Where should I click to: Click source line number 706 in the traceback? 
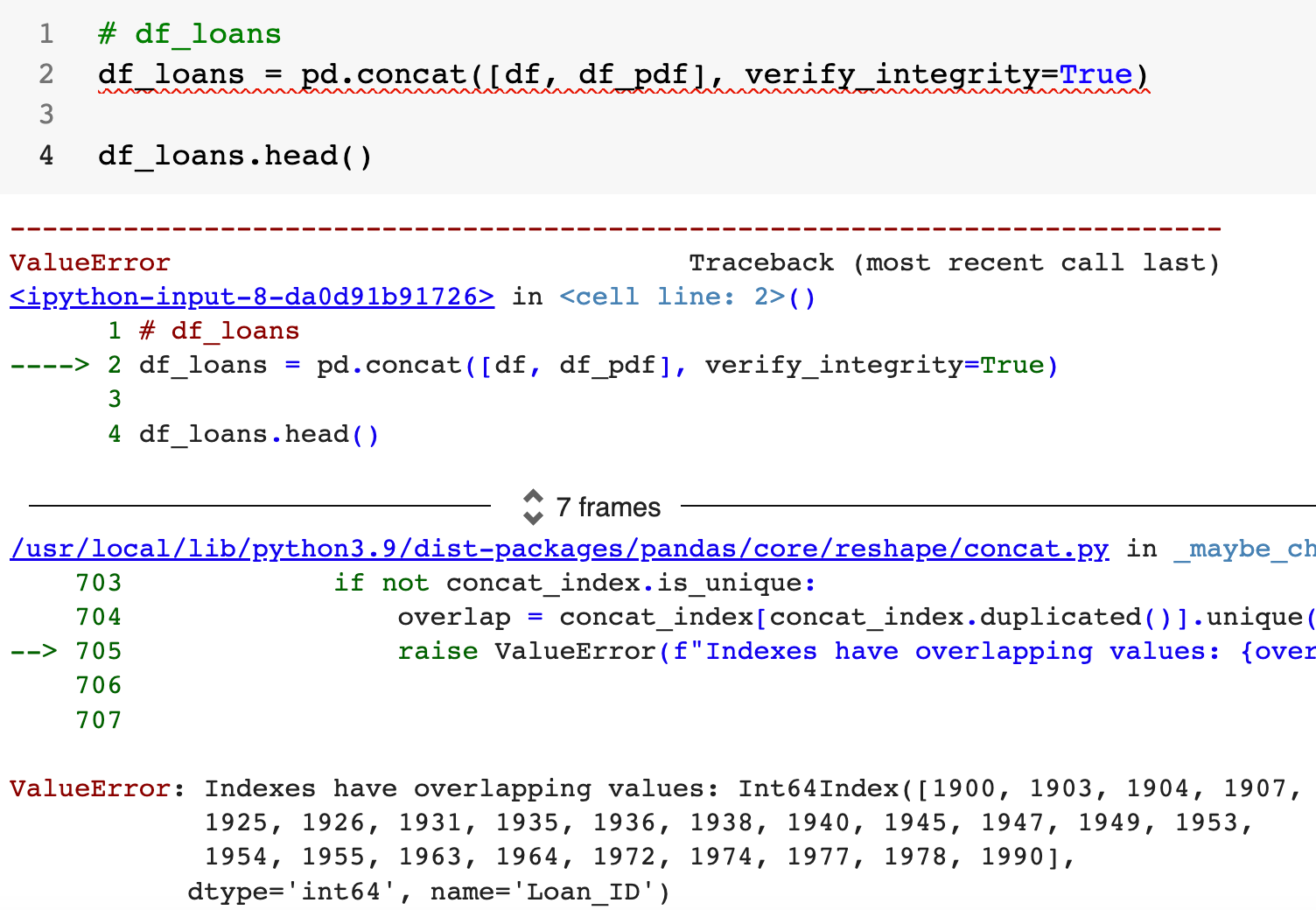pyautogui.click(x=99, y=685)
